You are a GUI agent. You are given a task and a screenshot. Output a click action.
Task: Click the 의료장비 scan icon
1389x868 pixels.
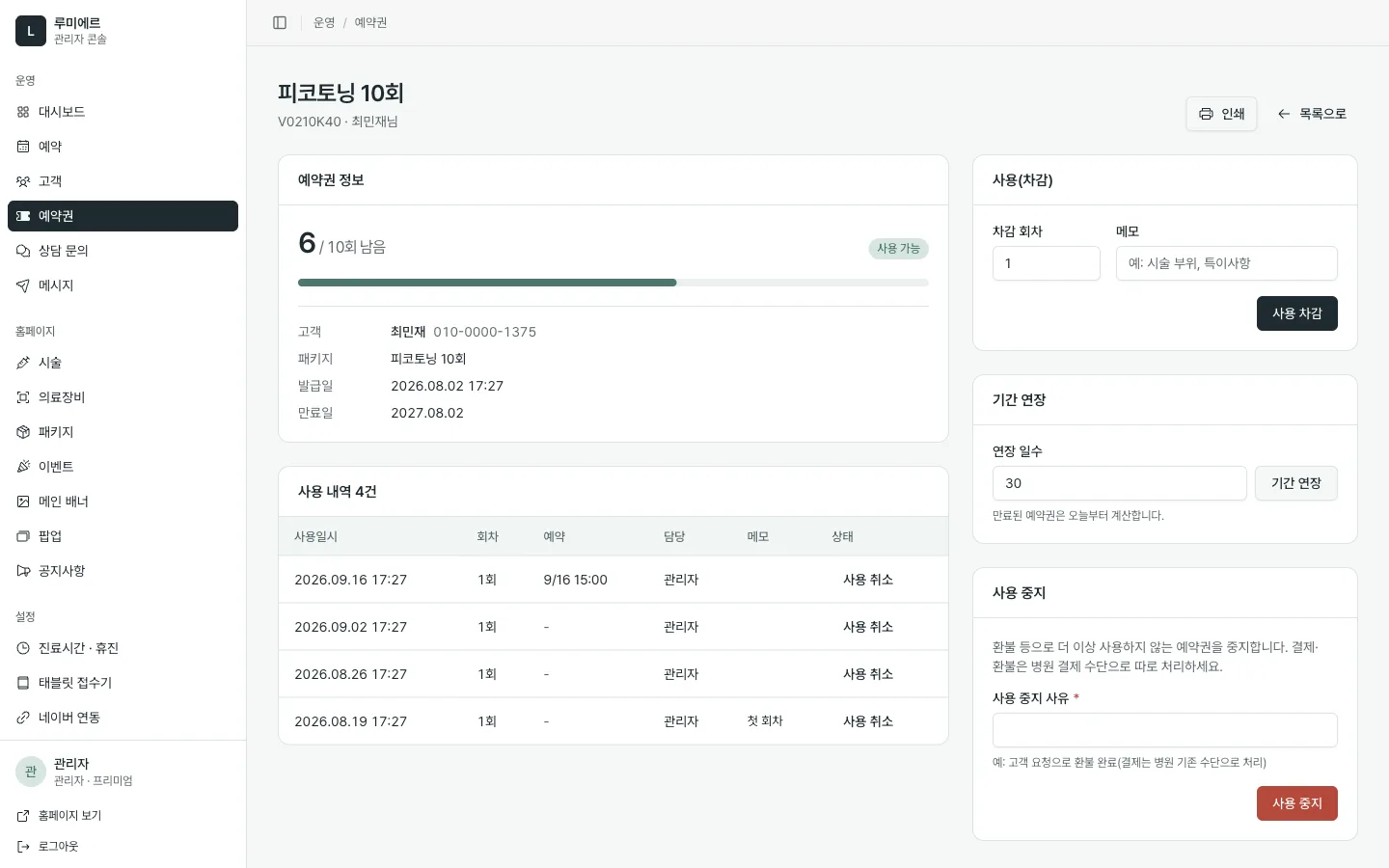[23, 397]
